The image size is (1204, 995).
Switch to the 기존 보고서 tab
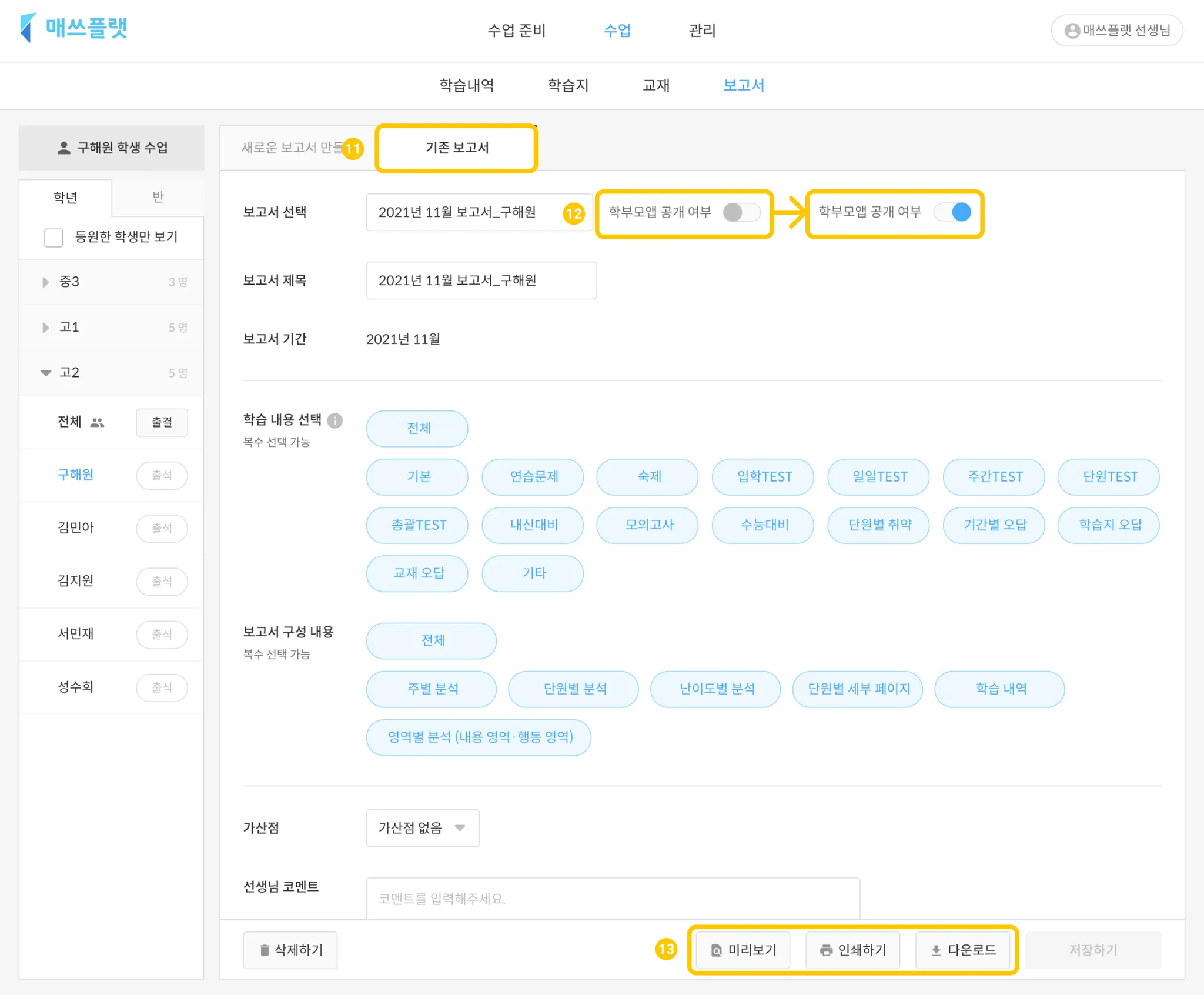click(457, 148)
